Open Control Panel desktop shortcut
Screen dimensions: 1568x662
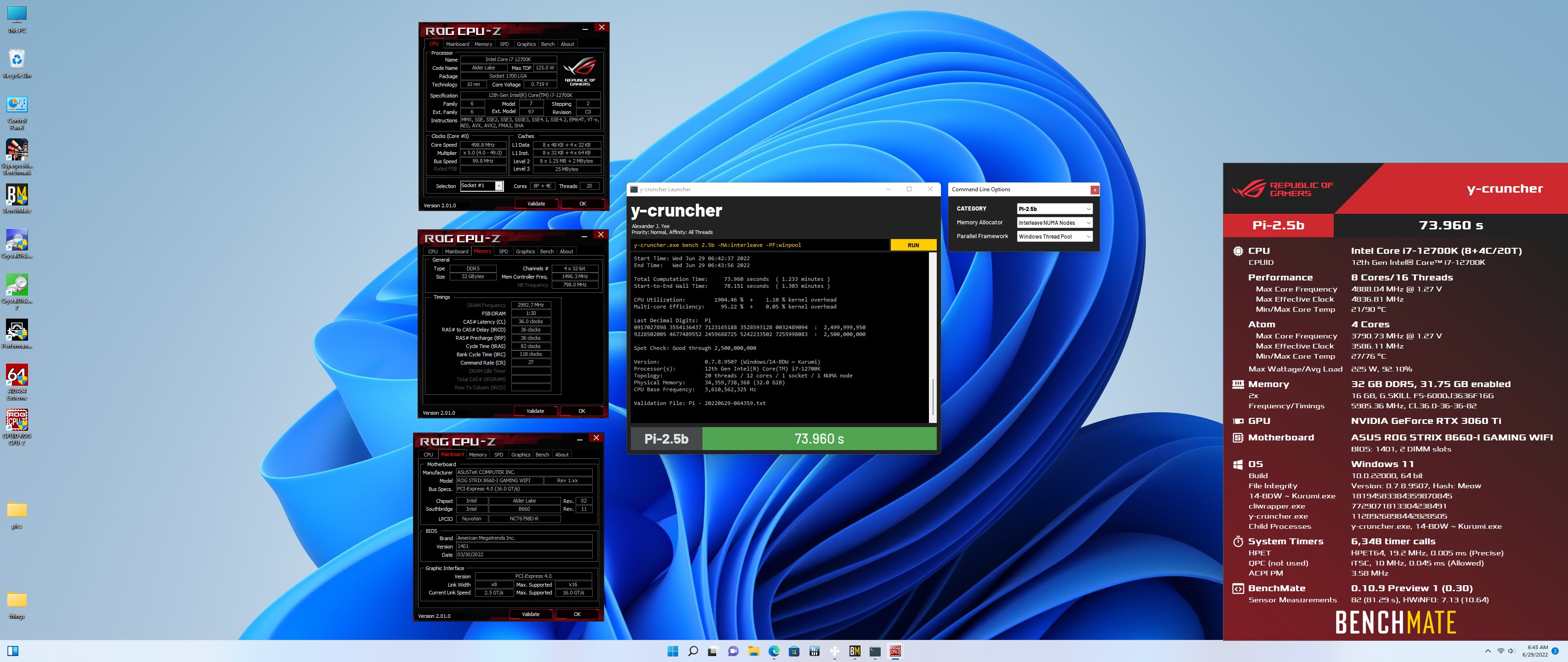pos(17,112)
